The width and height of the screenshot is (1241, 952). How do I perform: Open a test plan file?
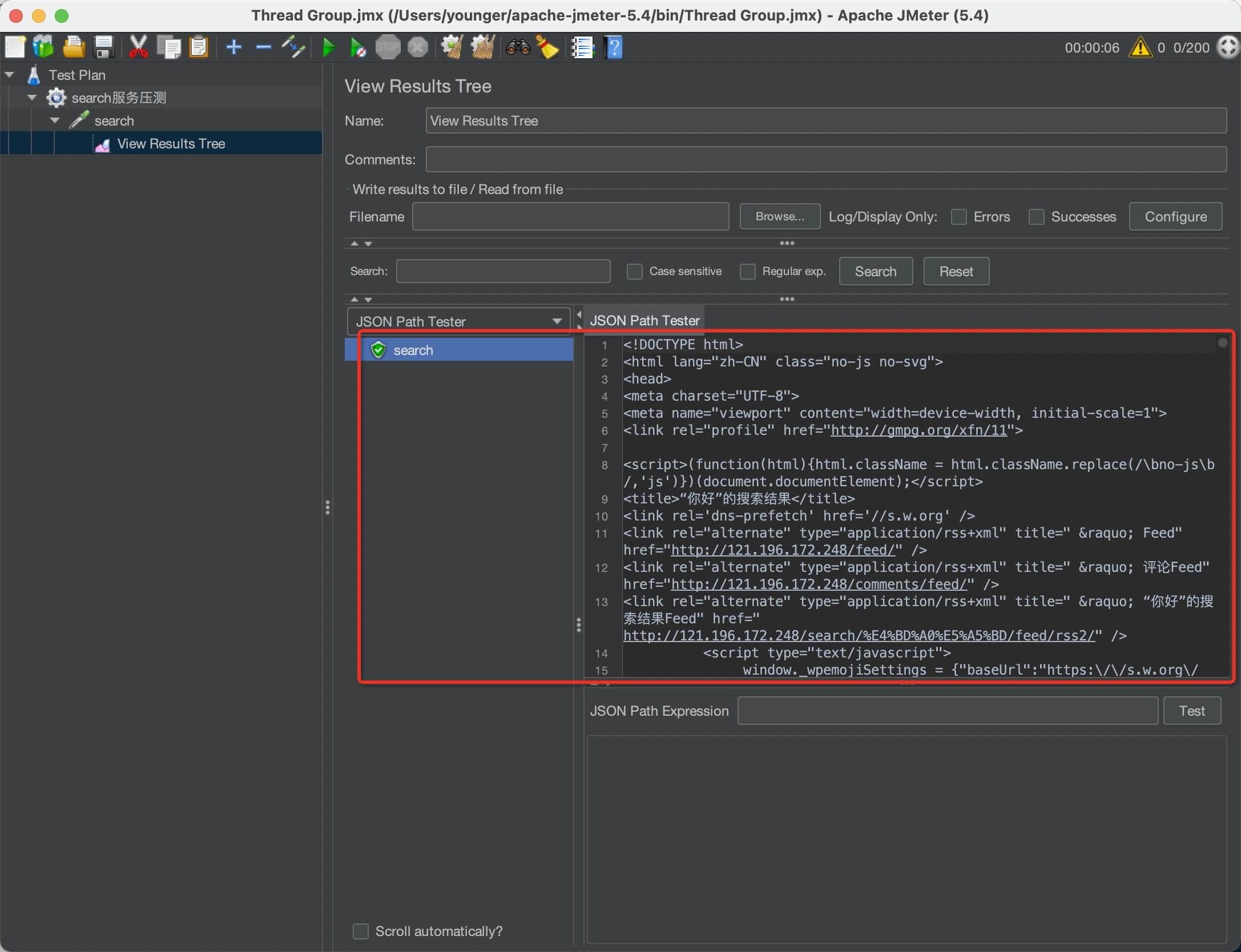click(74, 47)
